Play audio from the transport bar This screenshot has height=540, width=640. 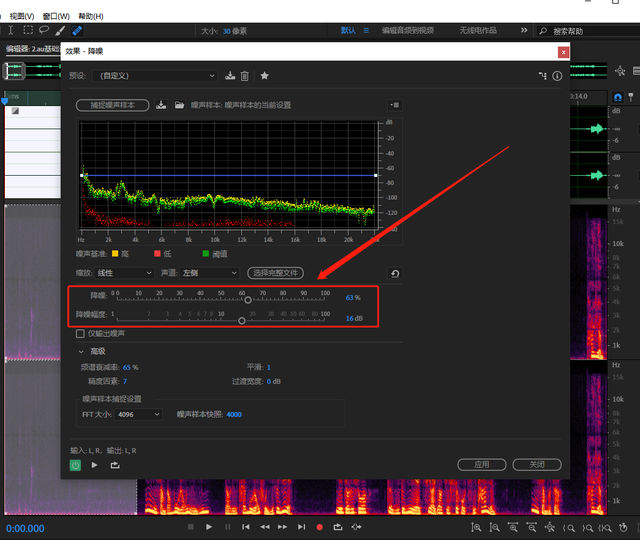tap(209, 527)
